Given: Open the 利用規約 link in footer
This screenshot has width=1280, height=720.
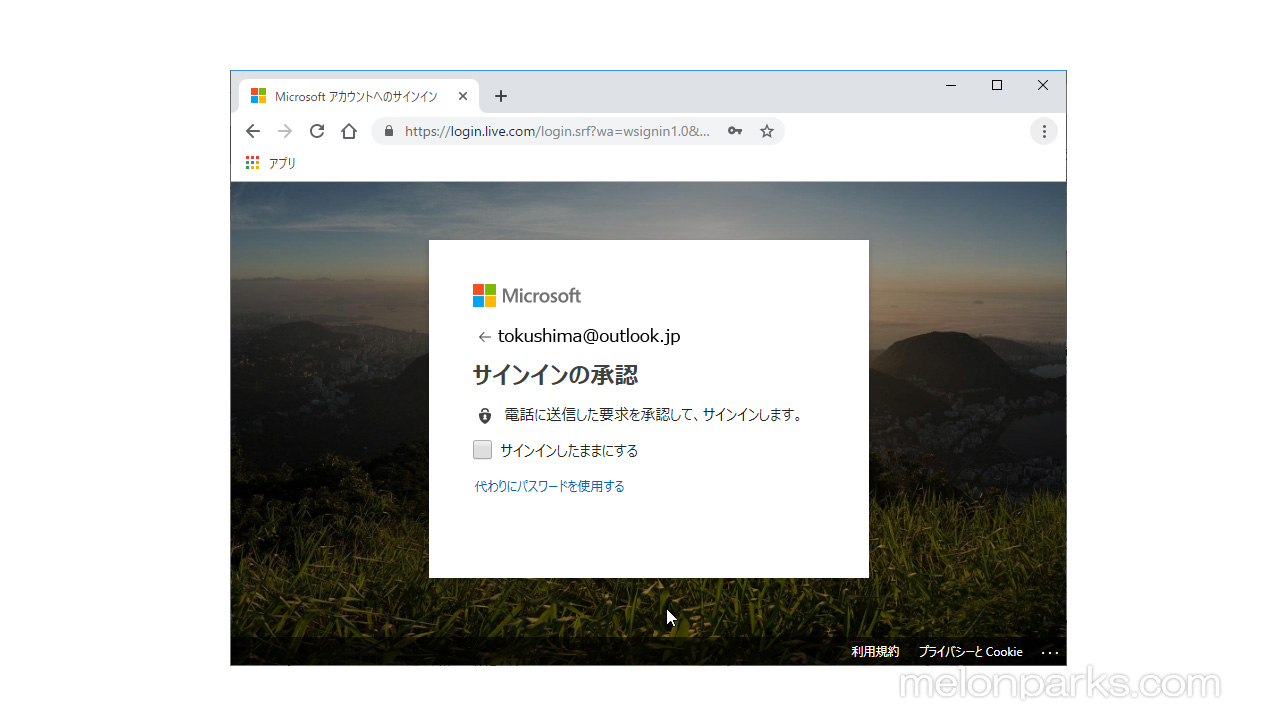Looking at the screenshot, I should (x=875, y=652).
